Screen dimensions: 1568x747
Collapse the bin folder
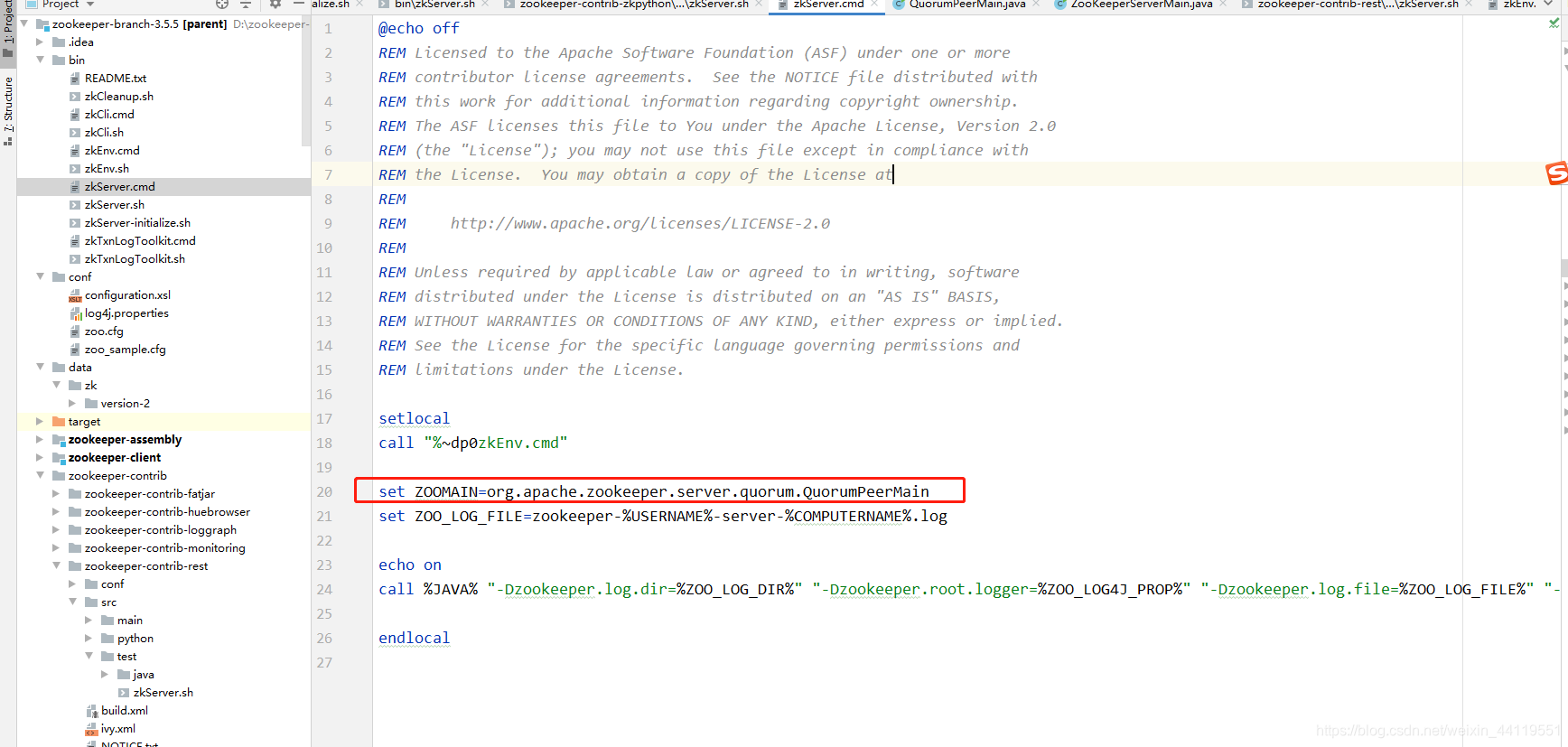tap(40, 60)
